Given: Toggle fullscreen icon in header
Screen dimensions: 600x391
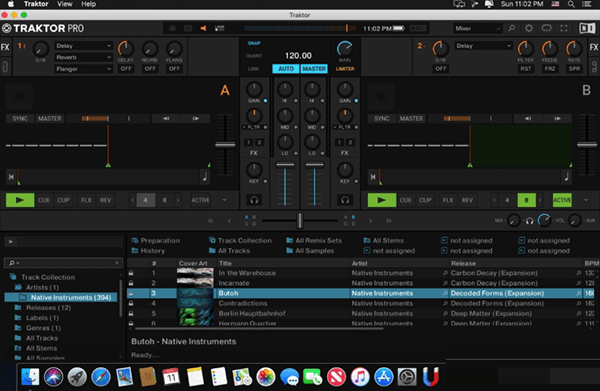Looking at the screenshot, I should click(x=564, y=28).
